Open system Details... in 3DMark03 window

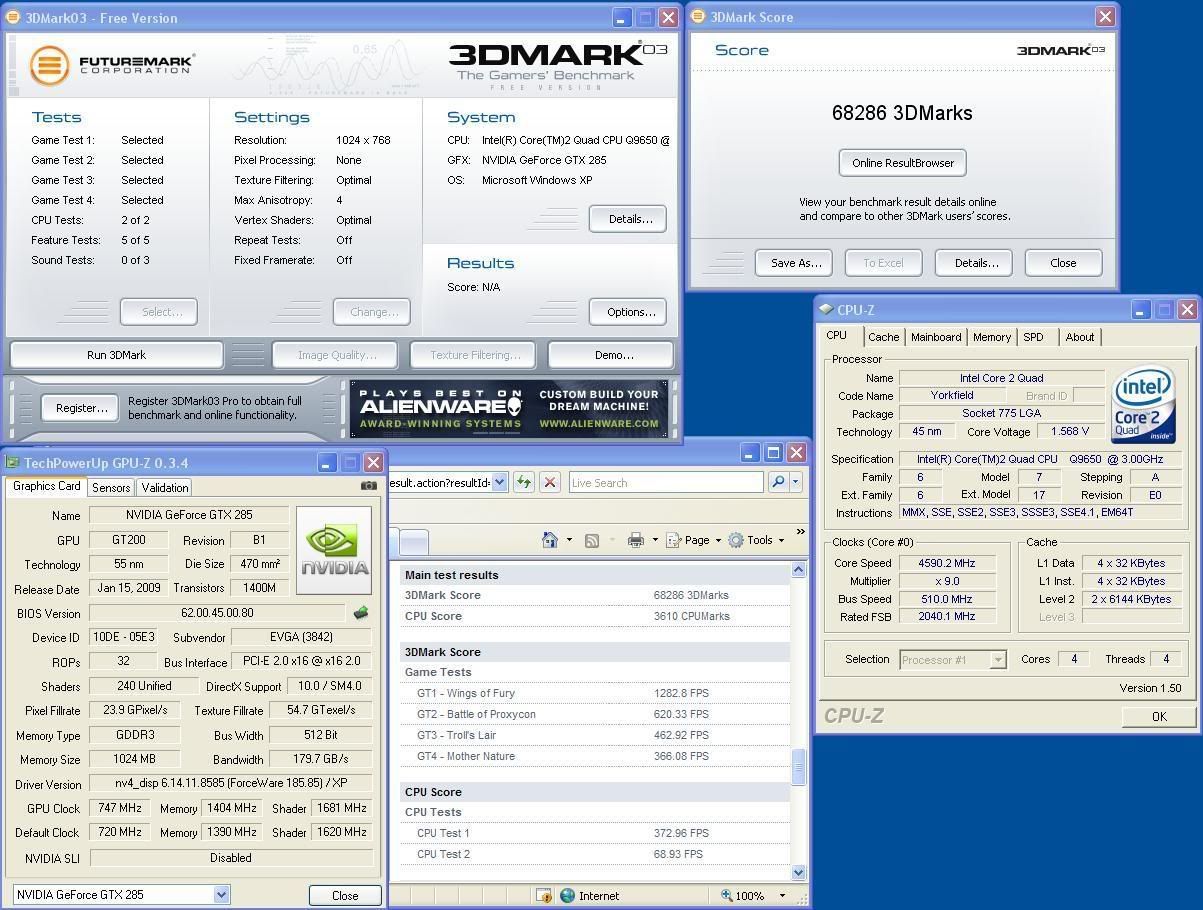coord(628,219)
